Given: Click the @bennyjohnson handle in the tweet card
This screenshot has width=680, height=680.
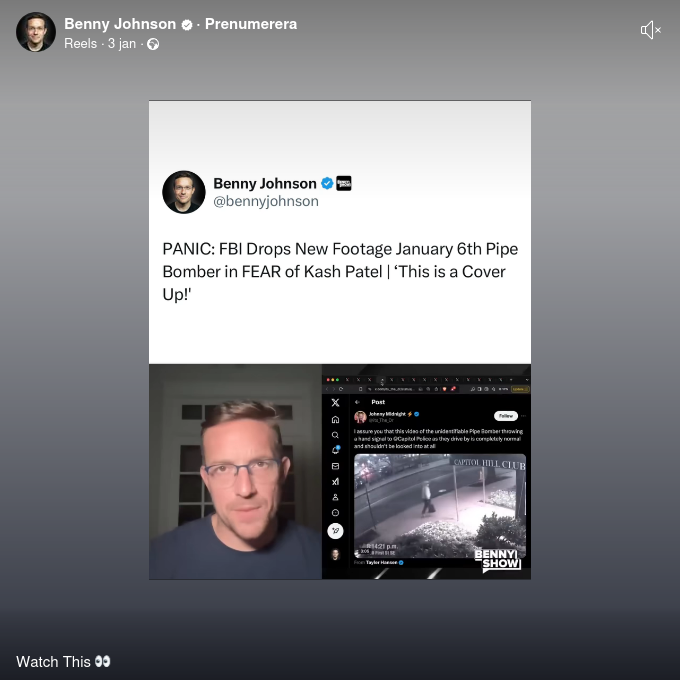Looking at the screenshot, I should tap(266, 201).
